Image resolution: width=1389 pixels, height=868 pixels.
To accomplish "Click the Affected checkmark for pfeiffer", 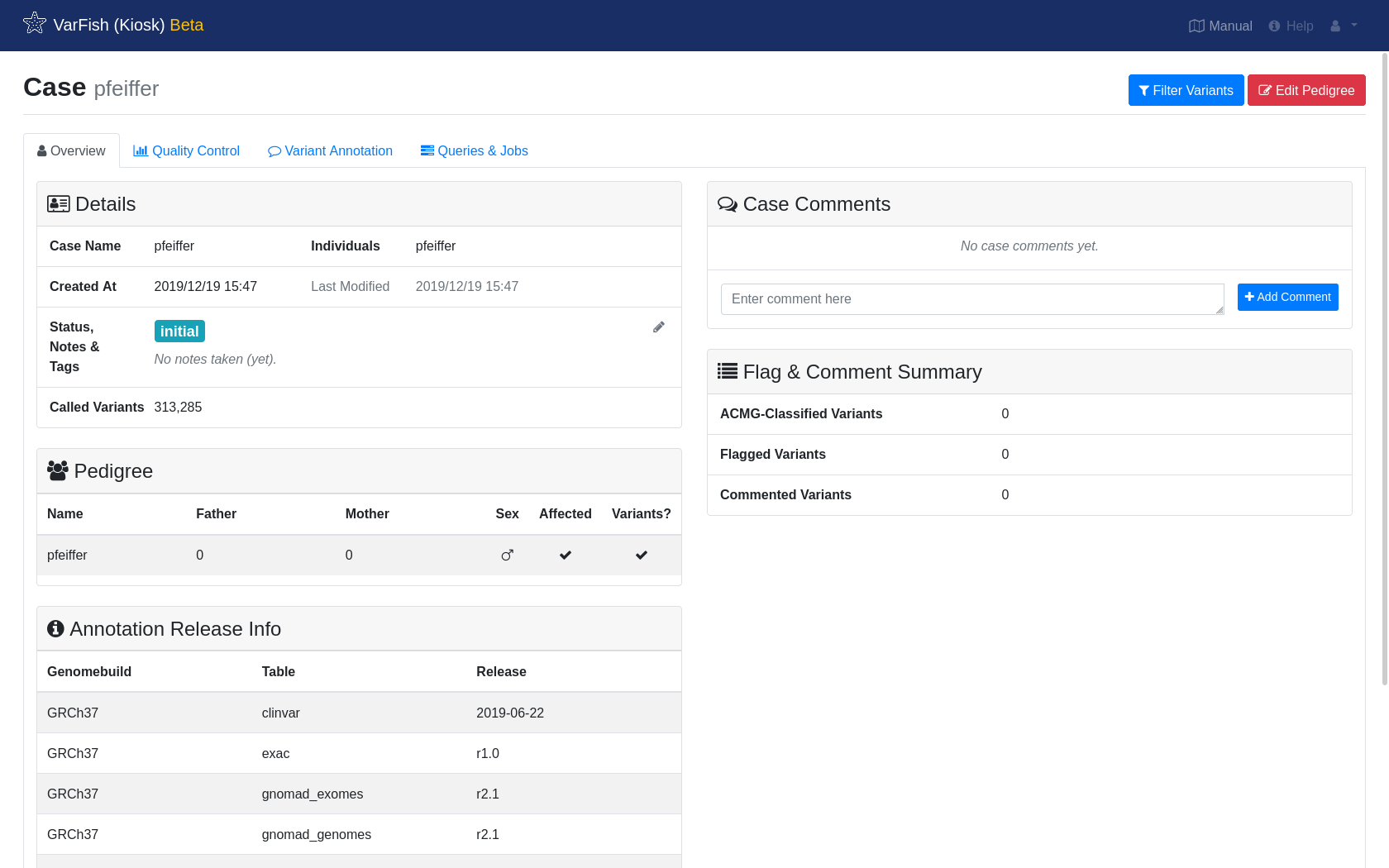I will click(x=566, y=556).
